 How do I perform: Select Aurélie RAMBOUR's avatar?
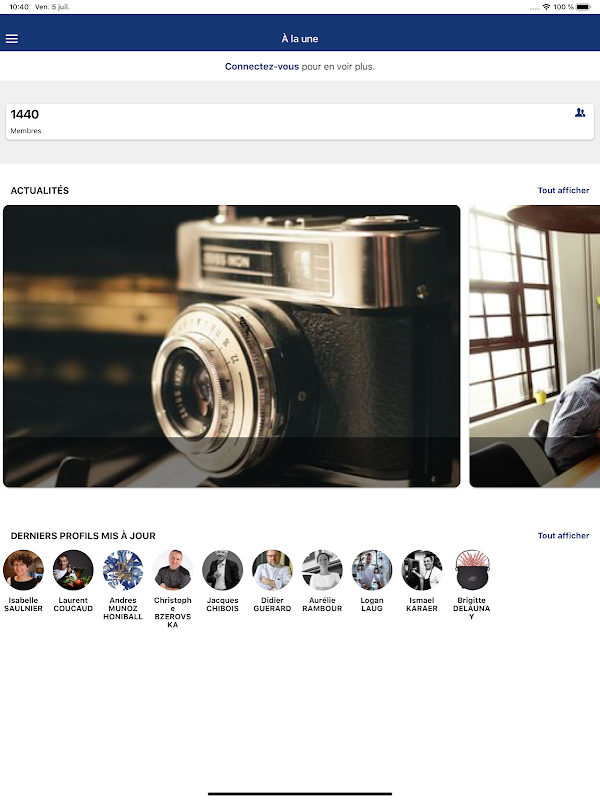322,570
